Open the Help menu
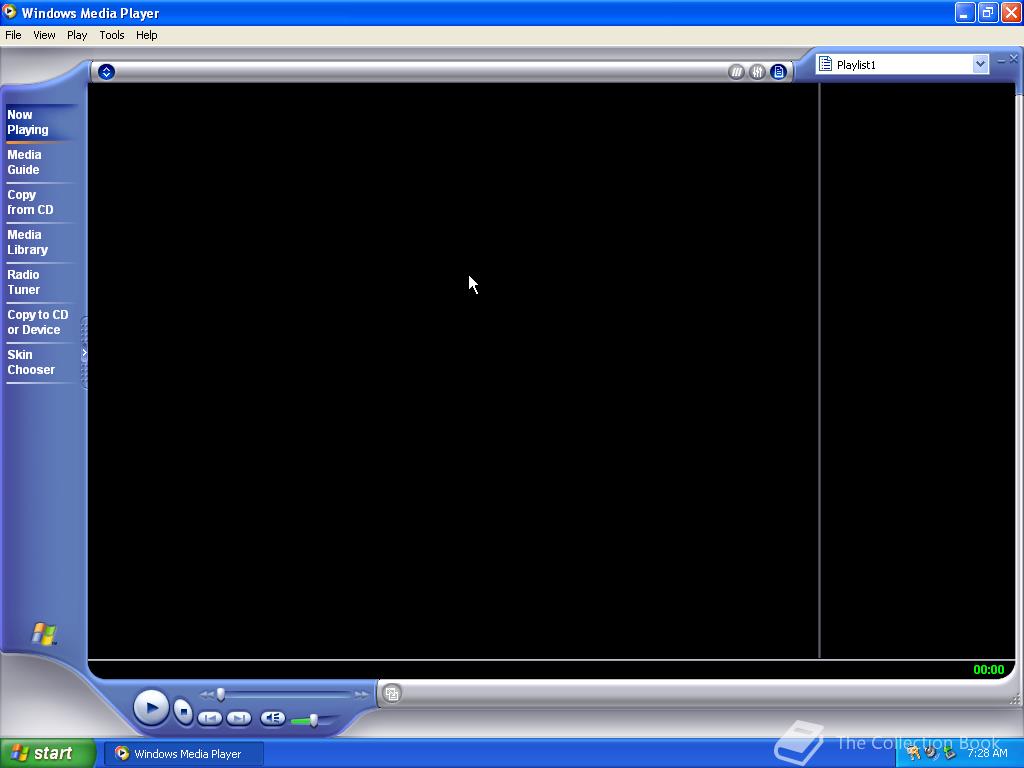Screen dimensions: 1024x768 [x=146, y=35]
